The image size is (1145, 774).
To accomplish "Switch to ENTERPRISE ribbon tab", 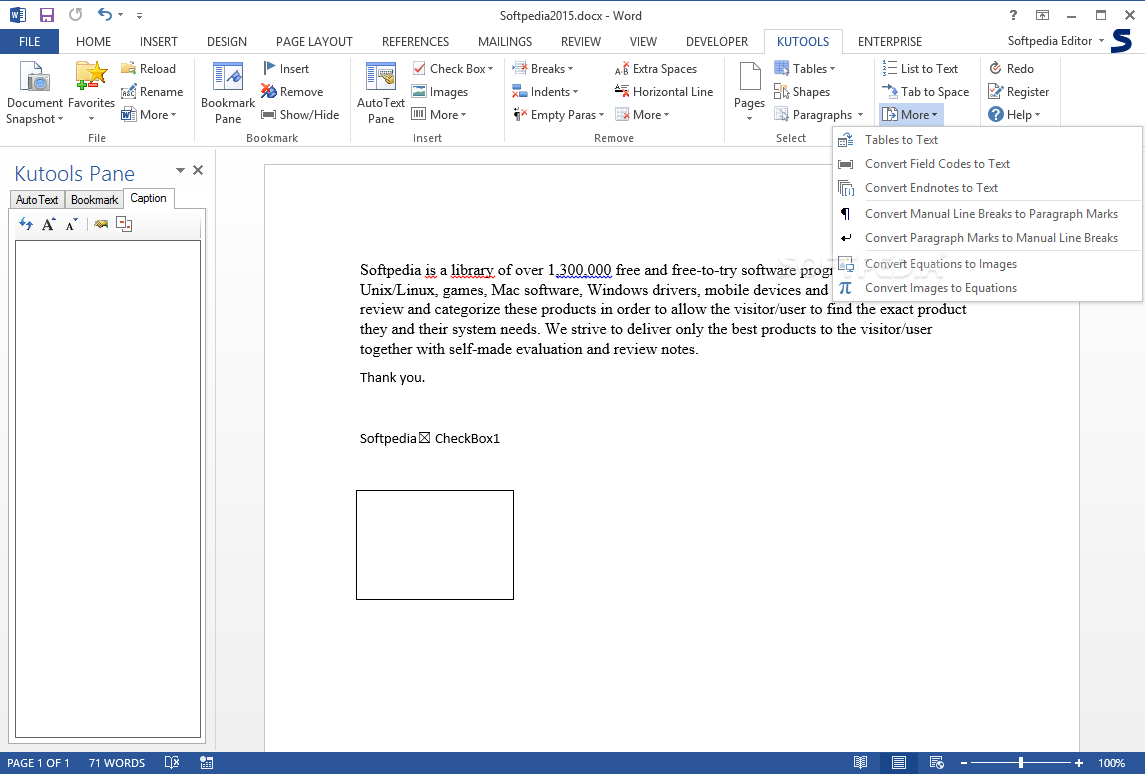I will [889, 42].
